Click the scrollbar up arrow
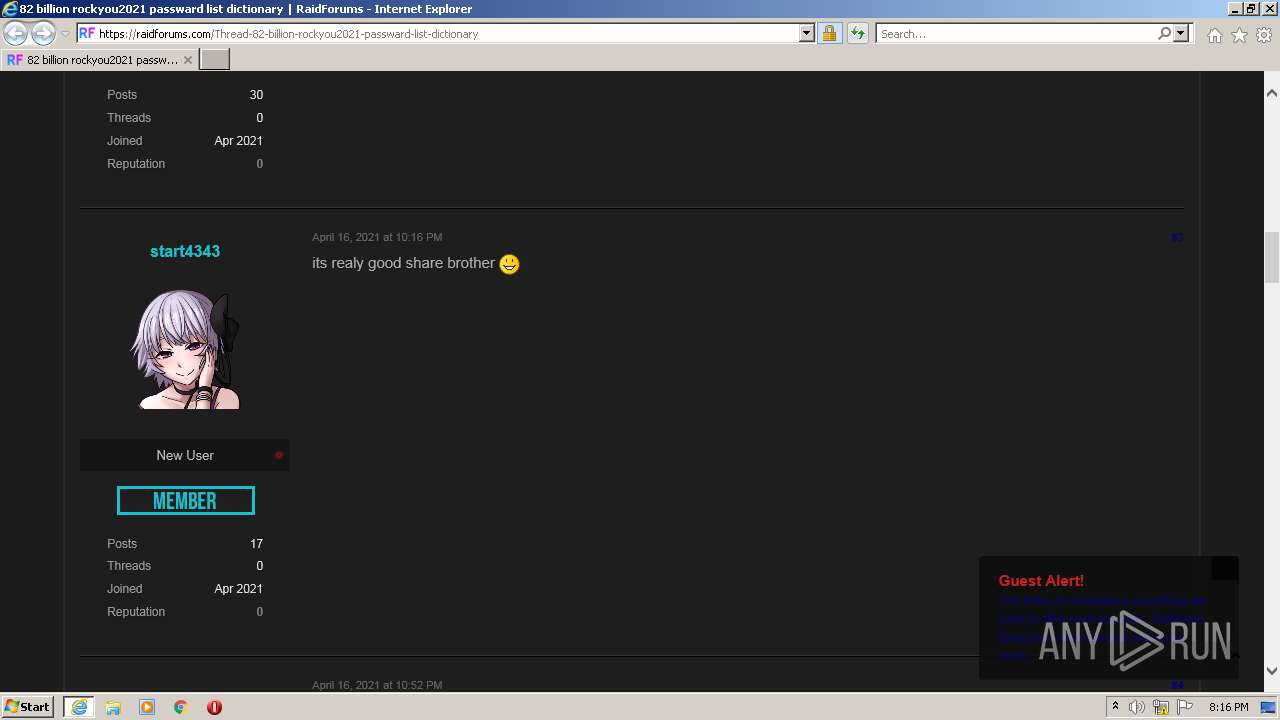1280x720 pixels. pyautogui.click(x=1272, y=93)
